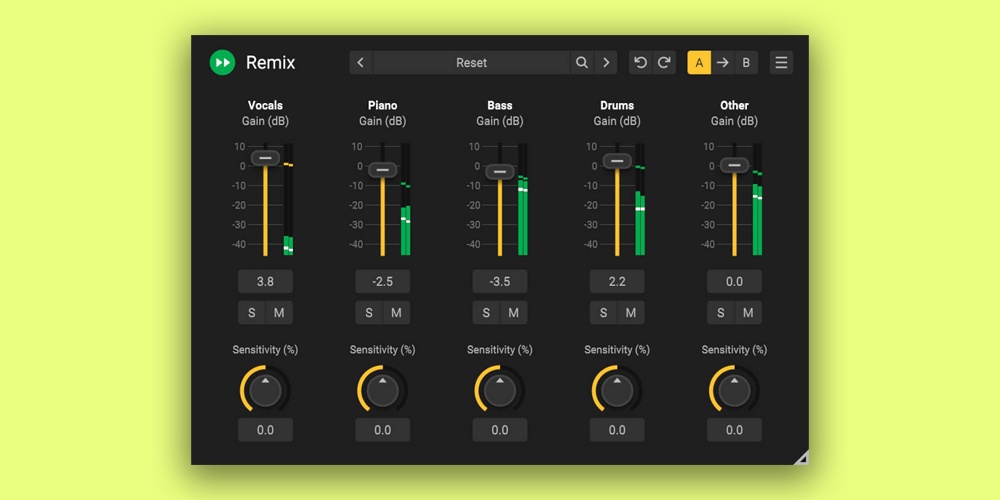Solo the Drums channel

(604, 313)
